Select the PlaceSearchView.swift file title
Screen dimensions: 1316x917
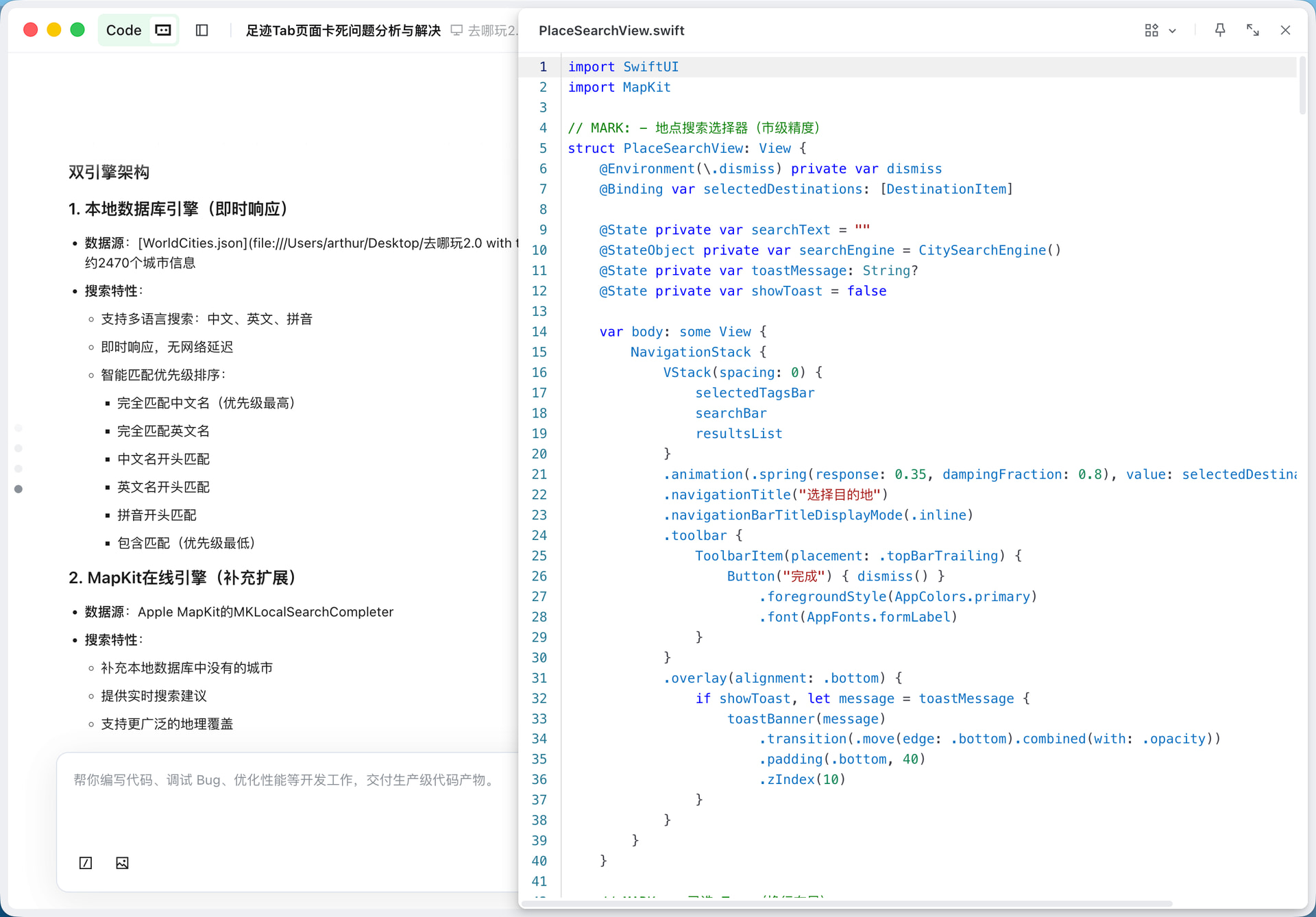[x=611, y=30]
